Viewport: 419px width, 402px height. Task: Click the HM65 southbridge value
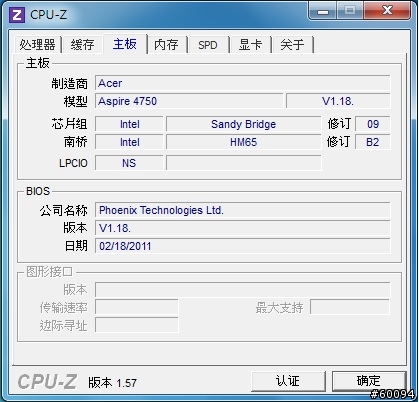244,142
